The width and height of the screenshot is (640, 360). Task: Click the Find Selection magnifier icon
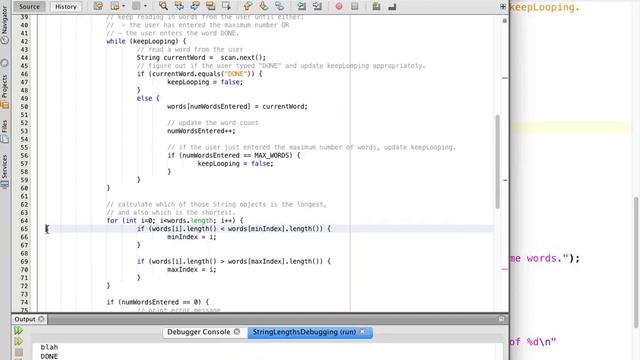click(163, 6)
